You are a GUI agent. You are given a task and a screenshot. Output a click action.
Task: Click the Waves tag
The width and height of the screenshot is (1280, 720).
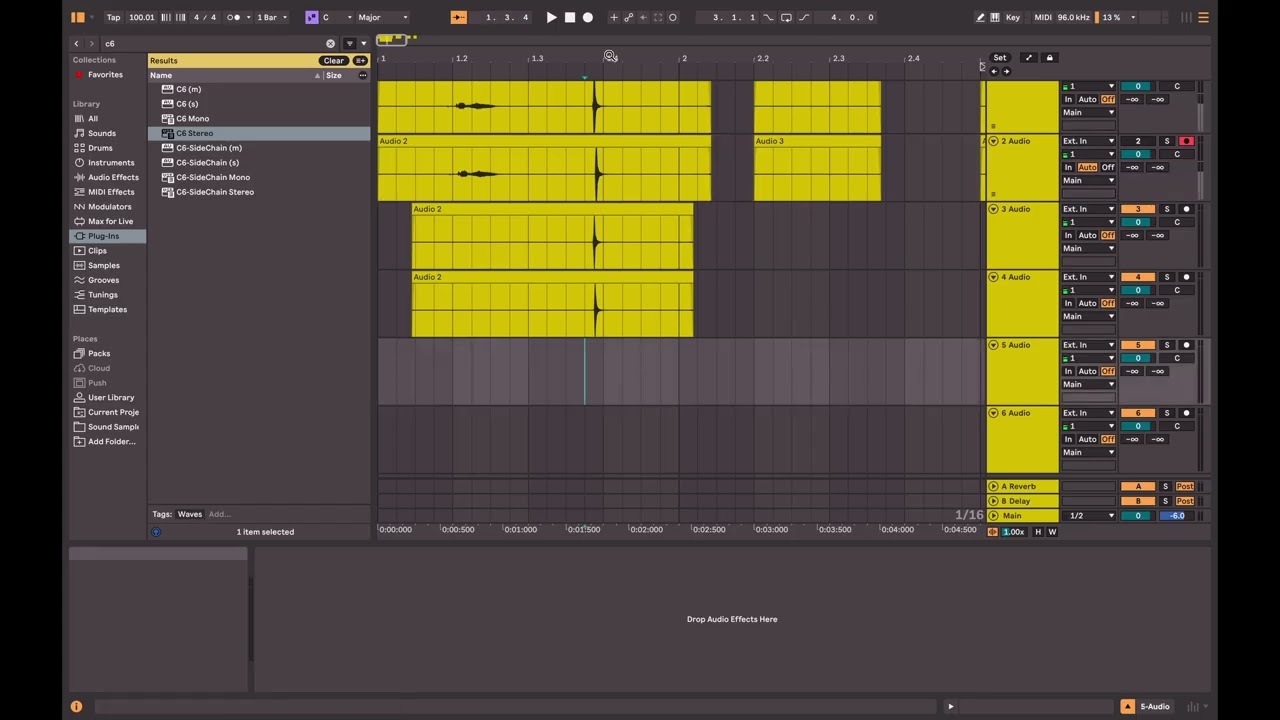point(190,514)
